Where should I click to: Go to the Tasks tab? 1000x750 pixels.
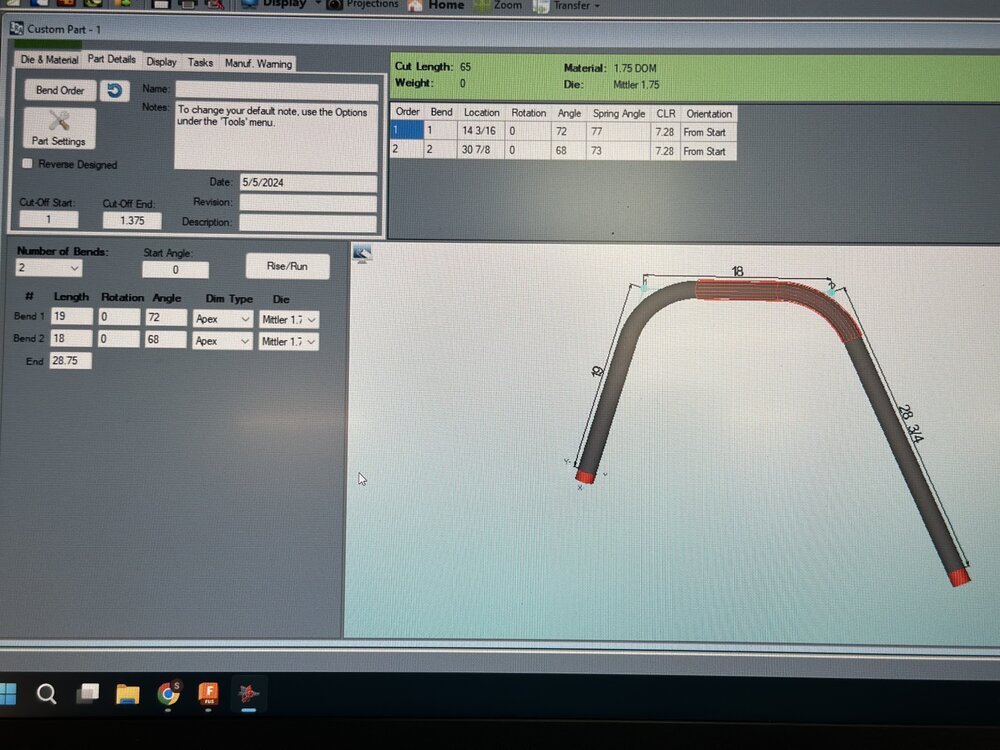pyautogui.click(x=200, y=62)
